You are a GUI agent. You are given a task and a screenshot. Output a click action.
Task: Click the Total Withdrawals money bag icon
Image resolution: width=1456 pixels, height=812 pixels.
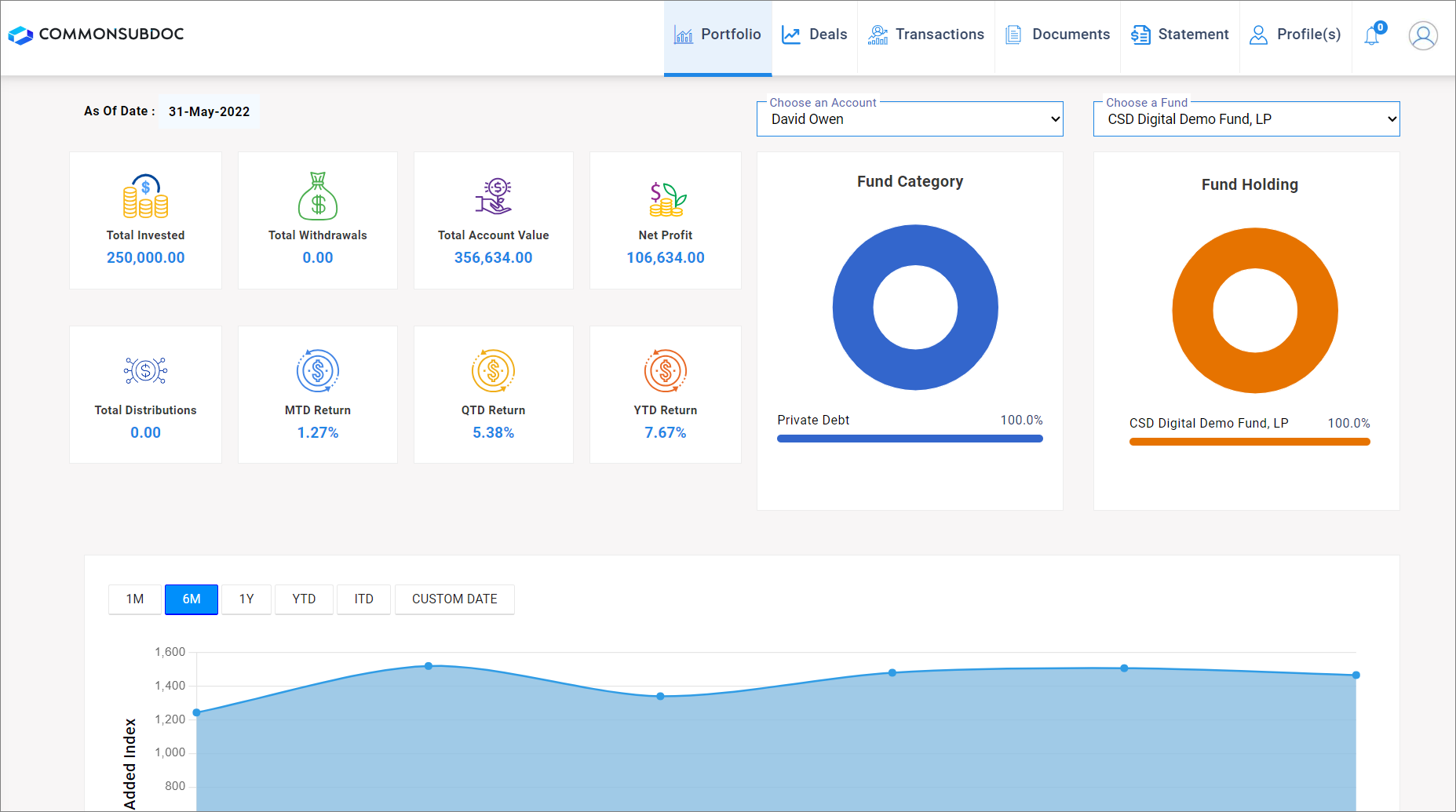click(317, 196)
